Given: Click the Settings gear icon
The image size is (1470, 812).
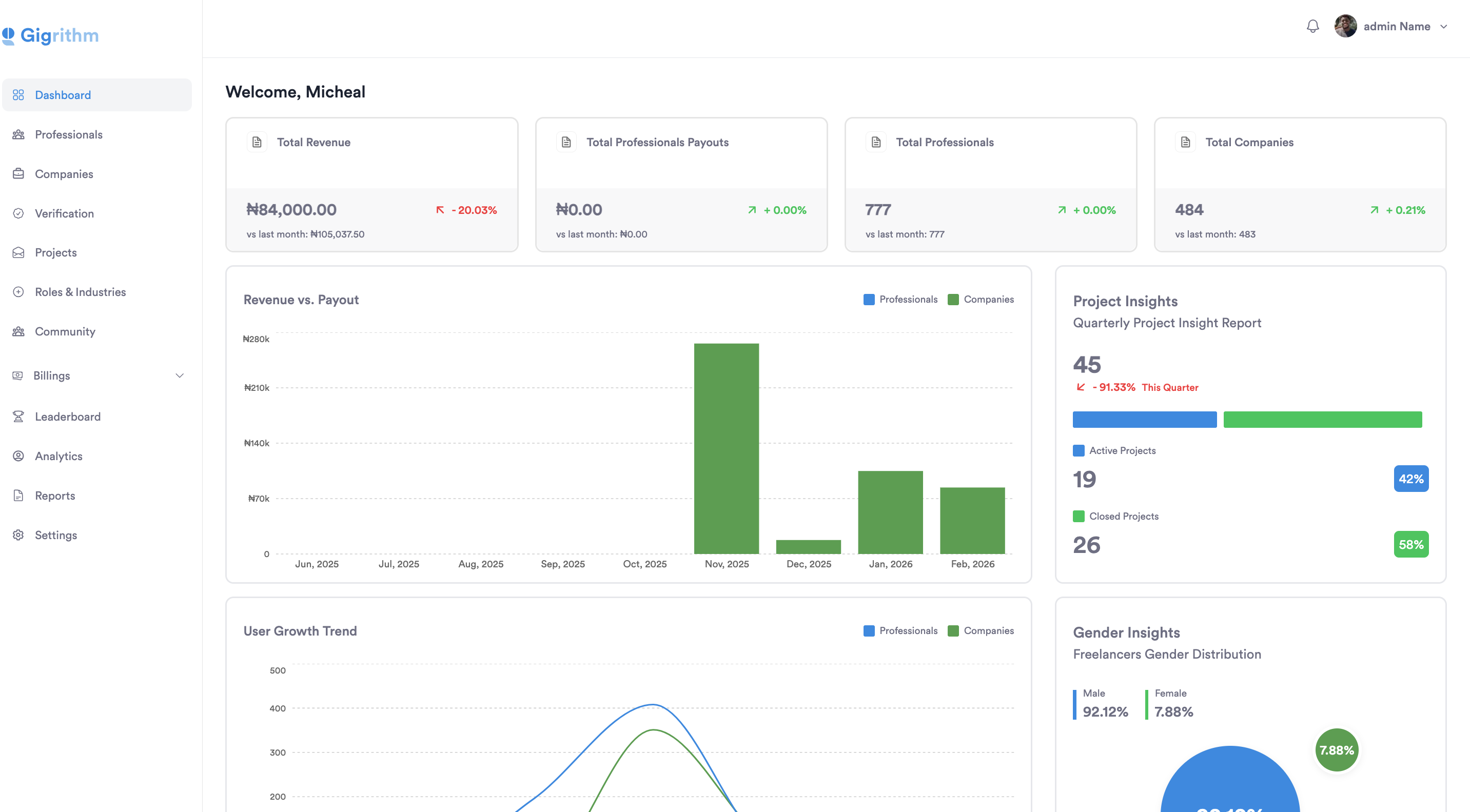Looking at the screenshot, I should point(18,534).
